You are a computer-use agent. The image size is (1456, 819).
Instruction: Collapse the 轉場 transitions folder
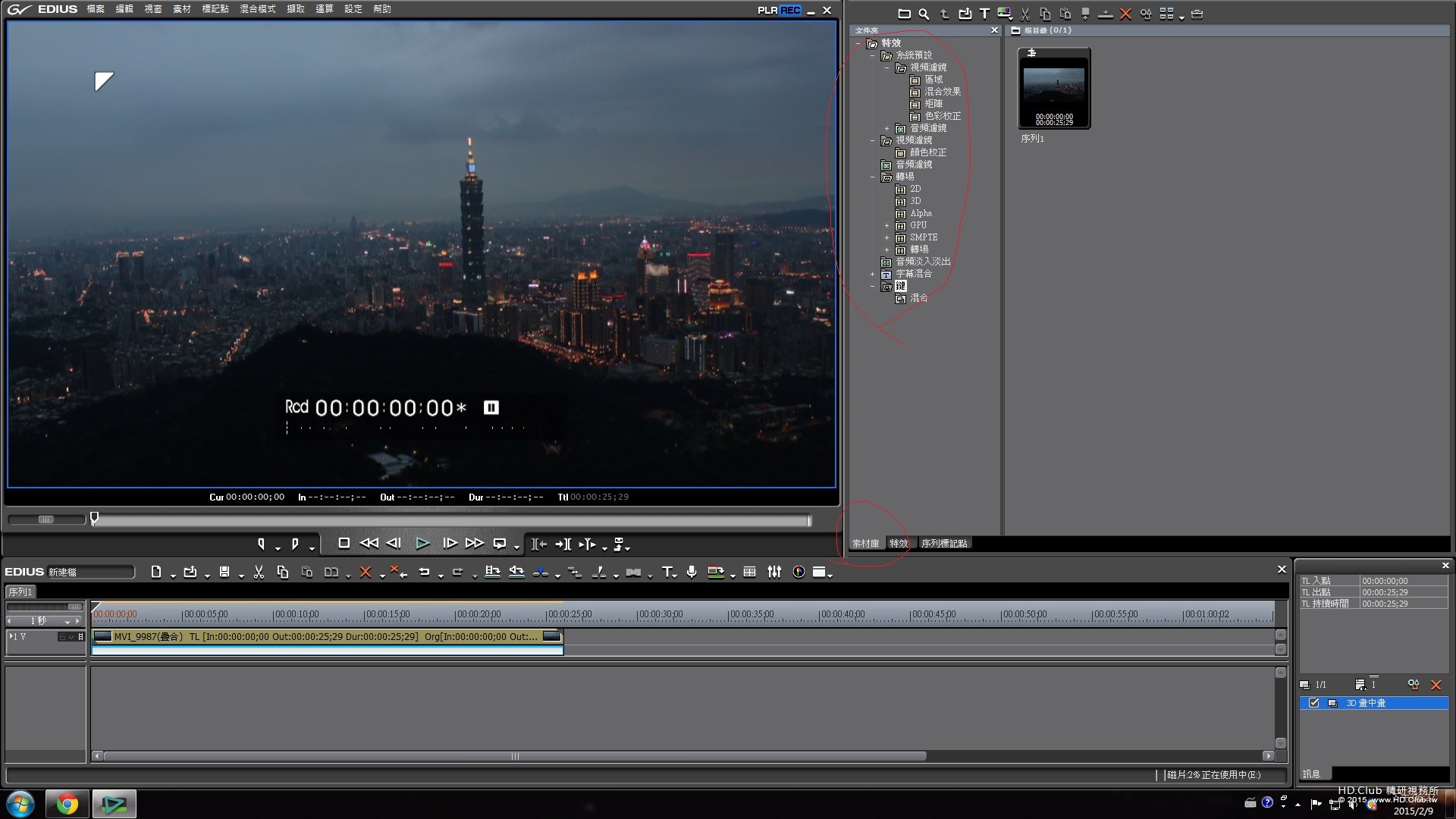872,177
